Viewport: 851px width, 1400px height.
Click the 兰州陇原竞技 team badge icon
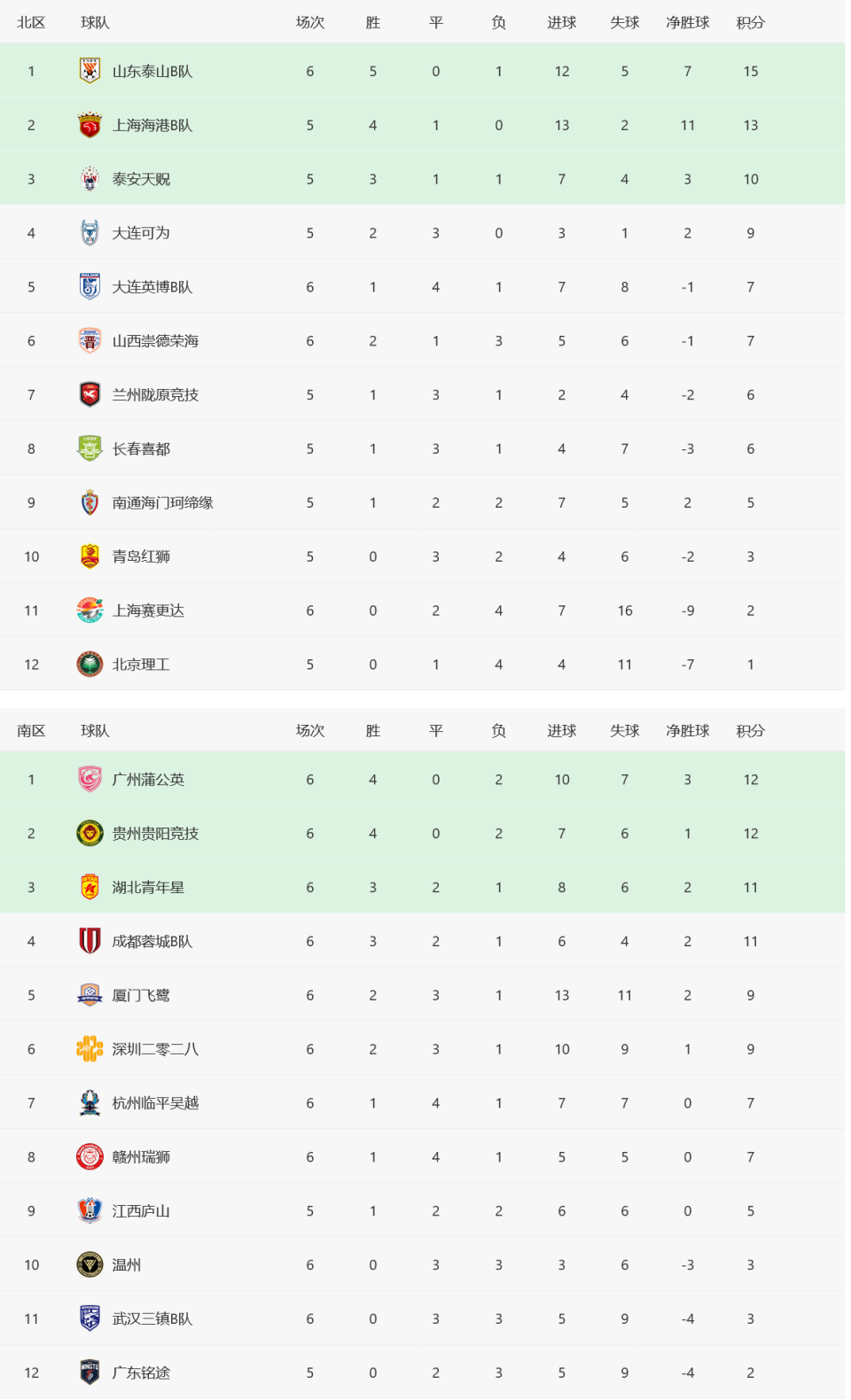(x=90, y=394)
